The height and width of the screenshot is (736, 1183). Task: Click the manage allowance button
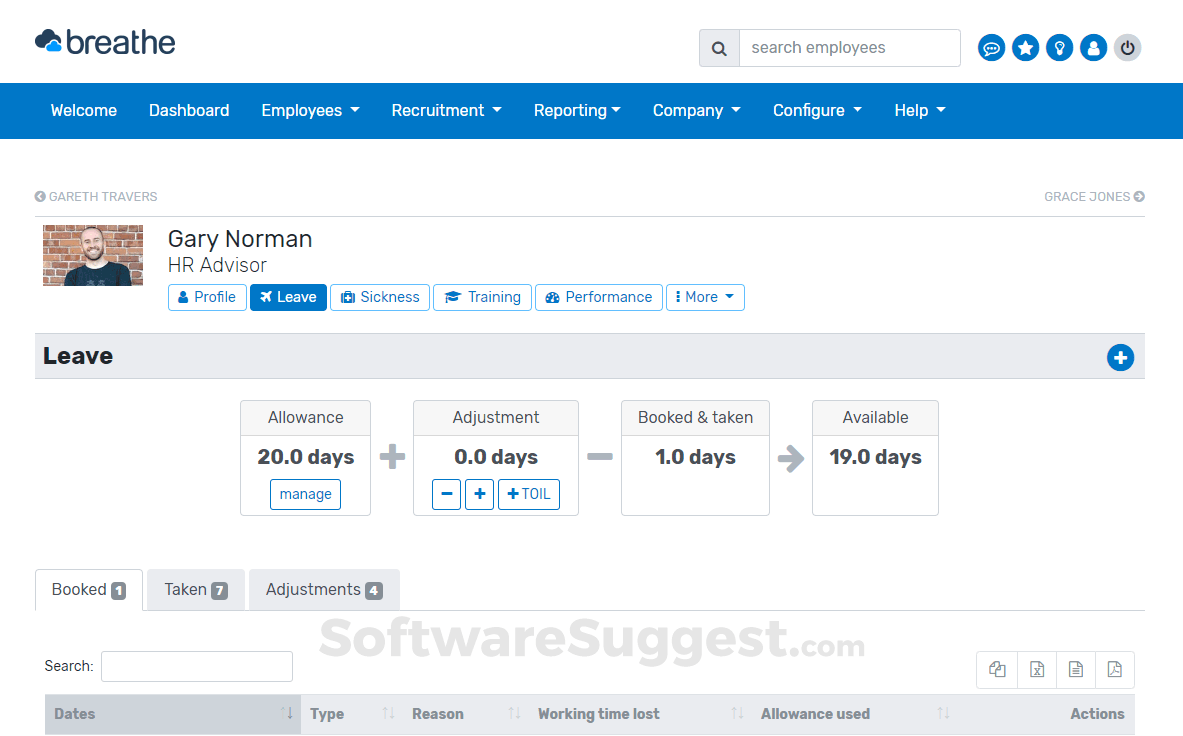coord(305,494)
